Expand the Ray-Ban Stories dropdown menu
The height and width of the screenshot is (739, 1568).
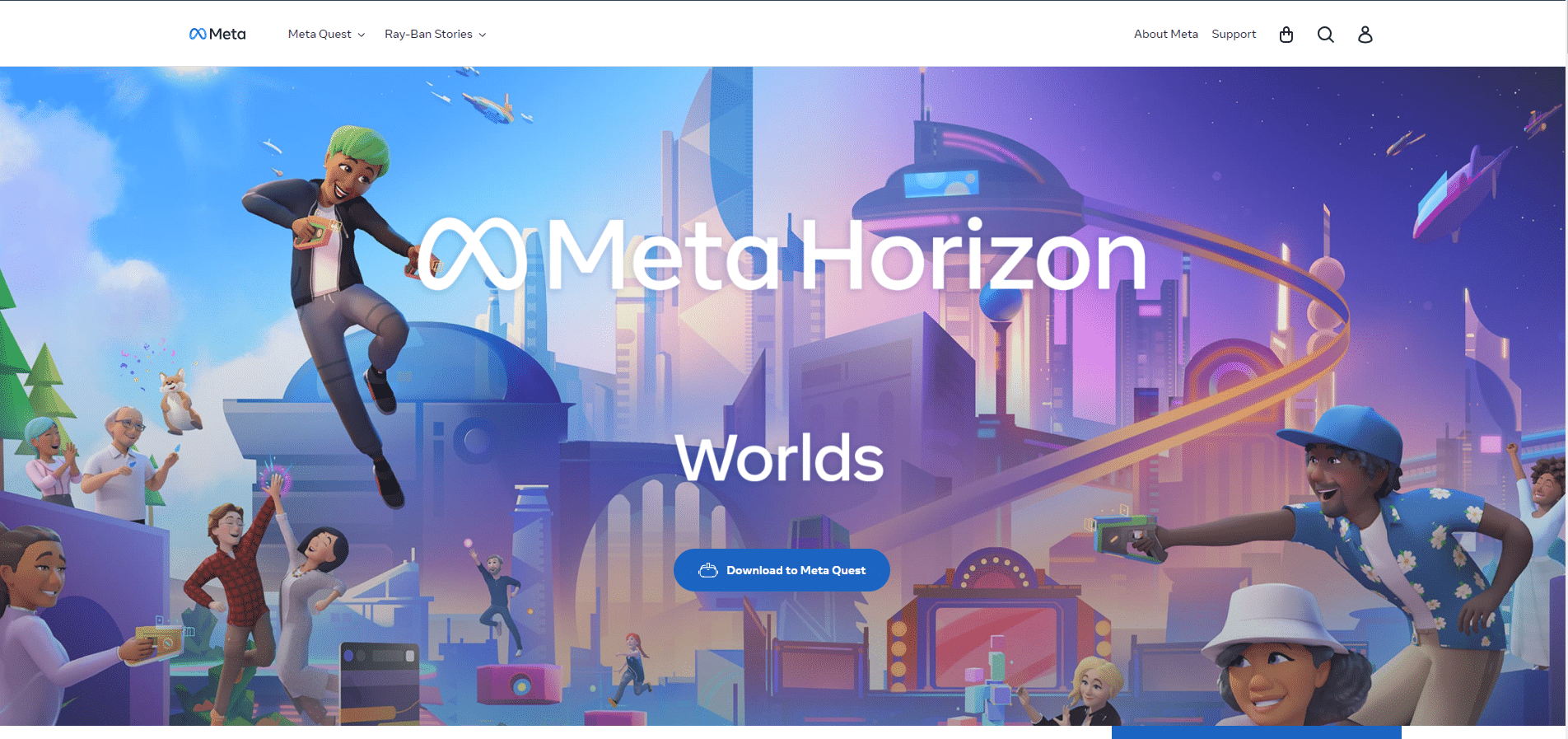435,34
